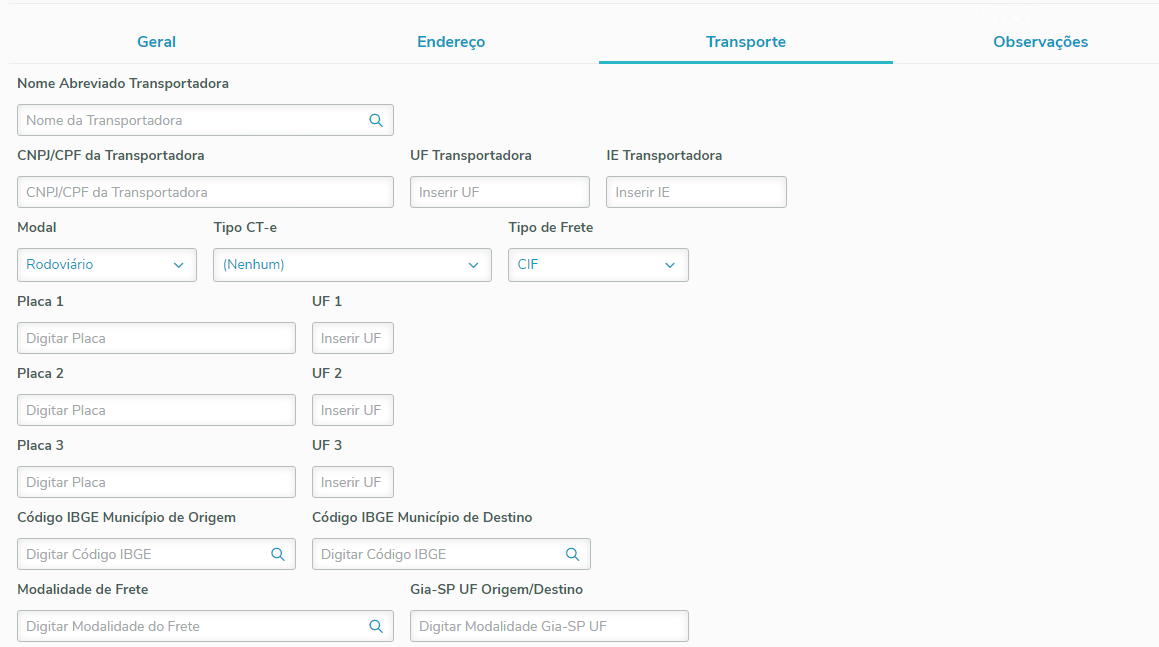Click search icon in Nome Abreviado Transportadora field
Image resolution: width=1159 pixels, height=647 pixels.
tap(376, 120)
